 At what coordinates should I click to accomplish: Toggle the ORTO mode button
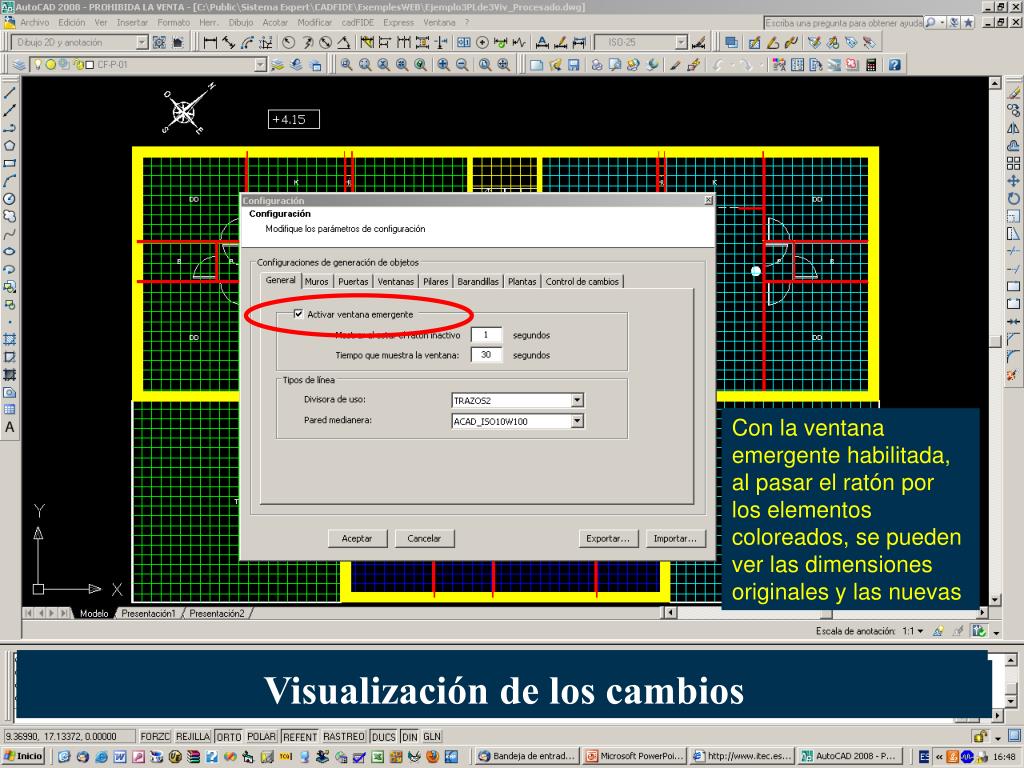tap(229, 737)
